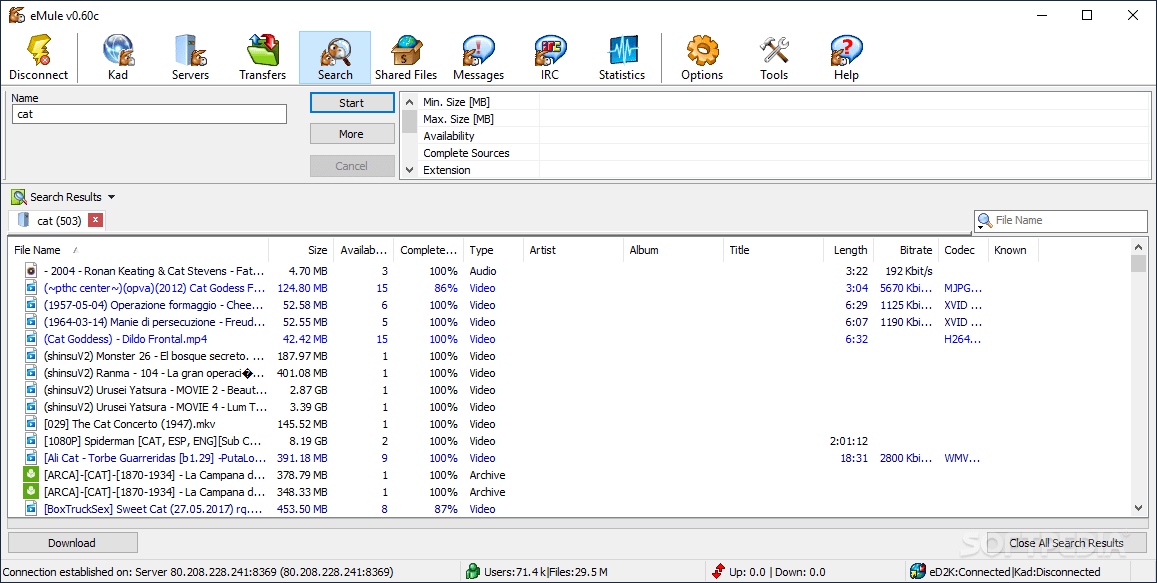This screenshot has height=583, width=1157.
Task: Select "(1957-05-04) Operazione formaggio" result row
Action: [569, 305]
